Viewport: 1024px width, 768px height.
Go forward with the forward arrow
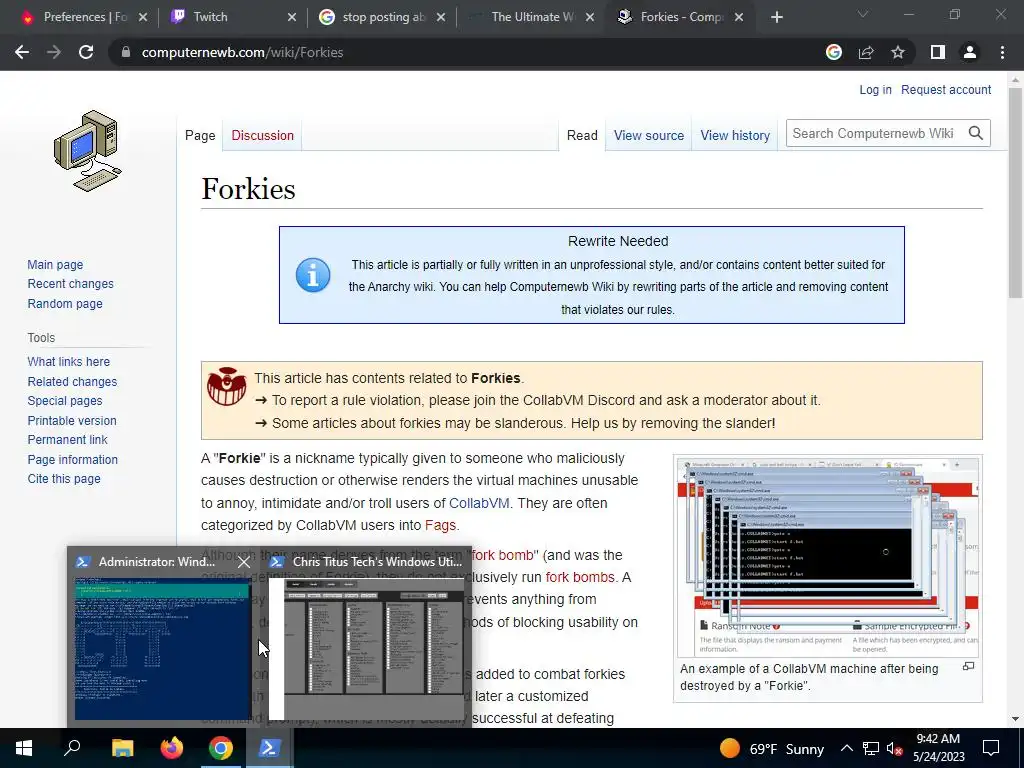click(54, 52)
